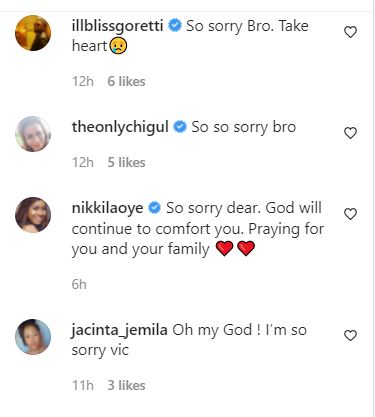Like illblissgoretti's comment with heart icon

pyautogui.click(x=350, y=32)
